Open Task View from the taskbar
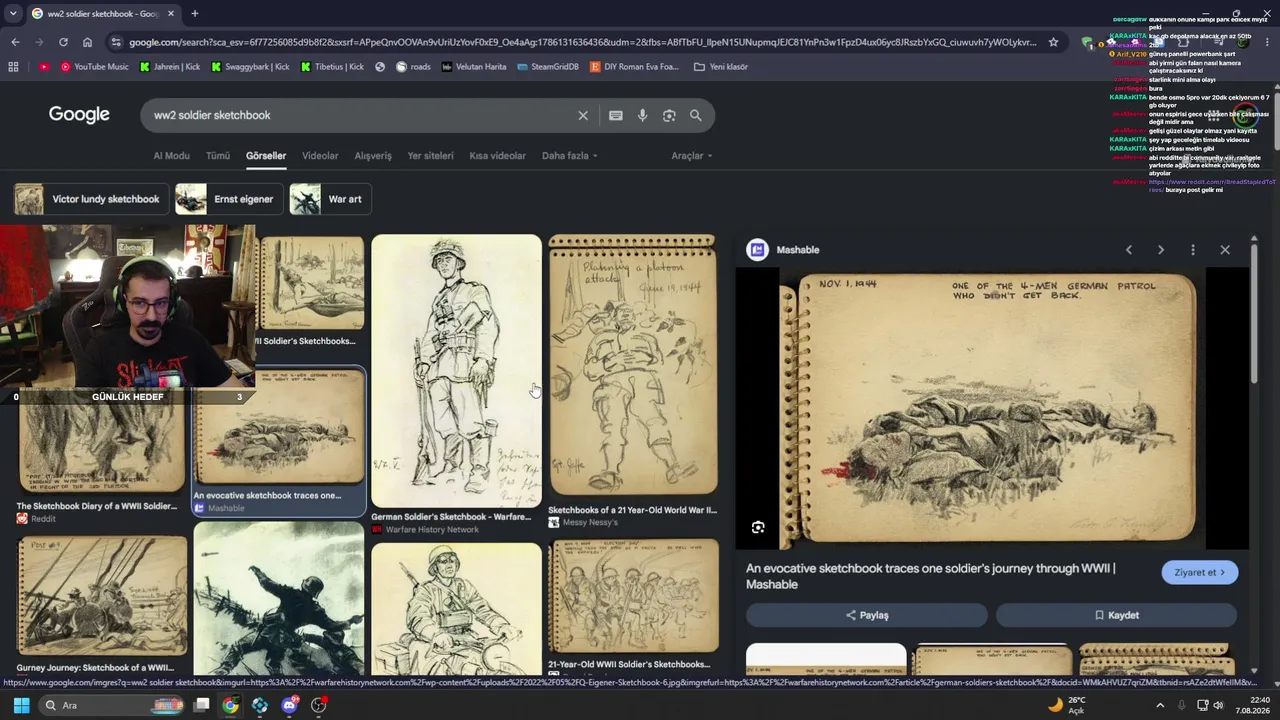1280x720 pixels. (x=201, y=705)
